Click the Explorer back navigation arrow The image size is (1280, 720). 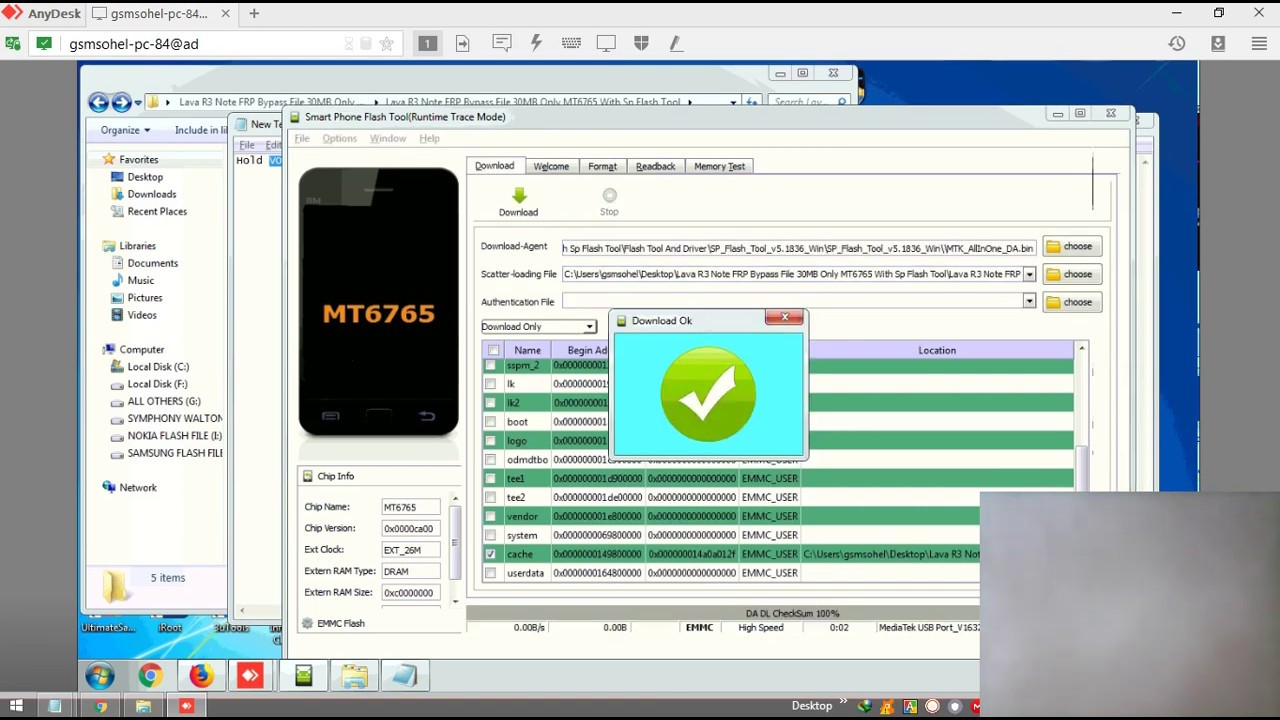(x=98, y=102)
